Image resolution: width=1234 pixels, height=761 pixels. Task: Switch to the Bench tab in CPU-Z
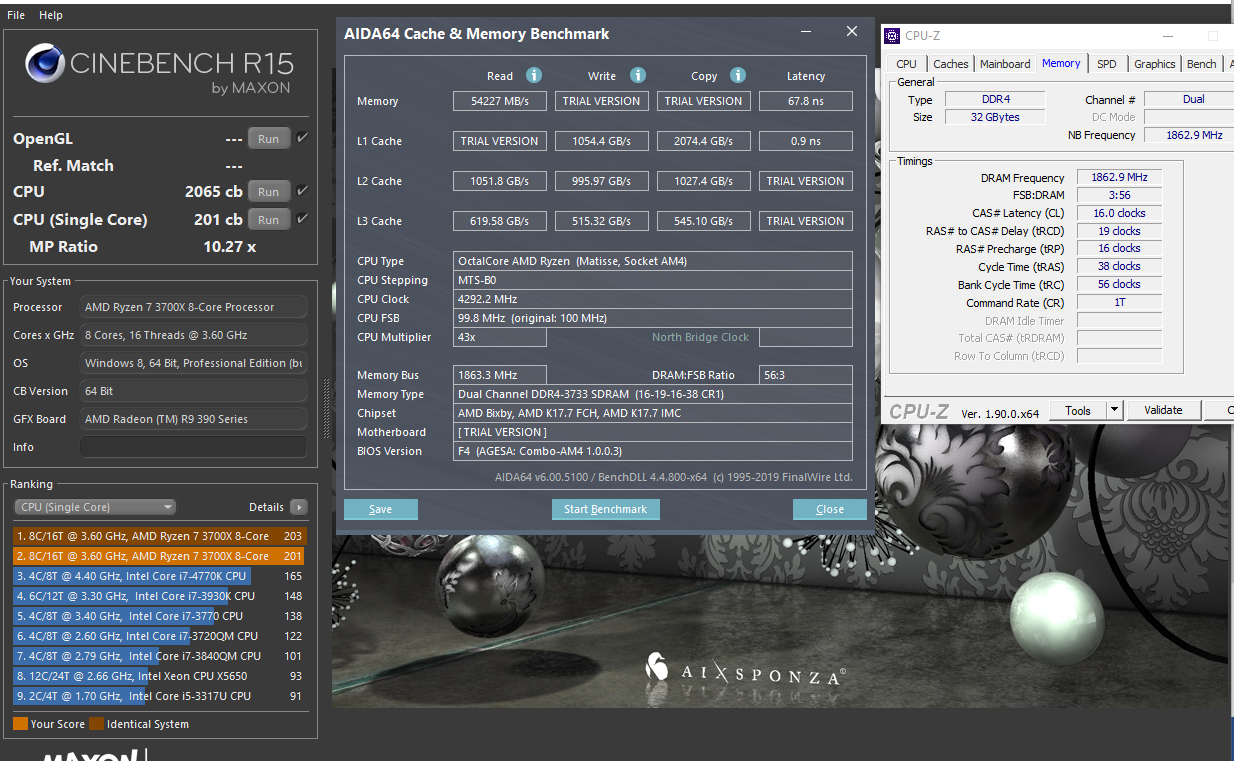click(x=1201, y=64)
